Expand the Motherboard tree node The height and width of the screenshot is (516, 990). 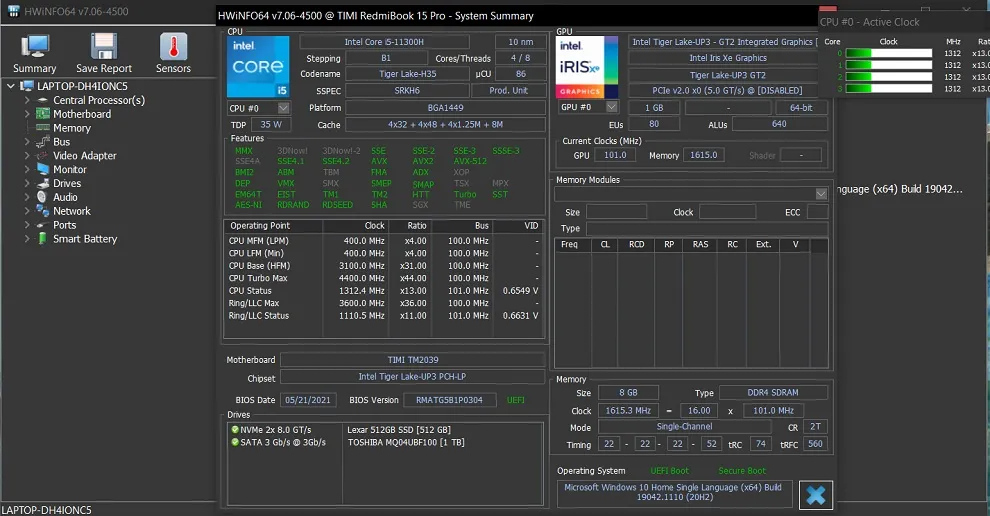(27, 114)
